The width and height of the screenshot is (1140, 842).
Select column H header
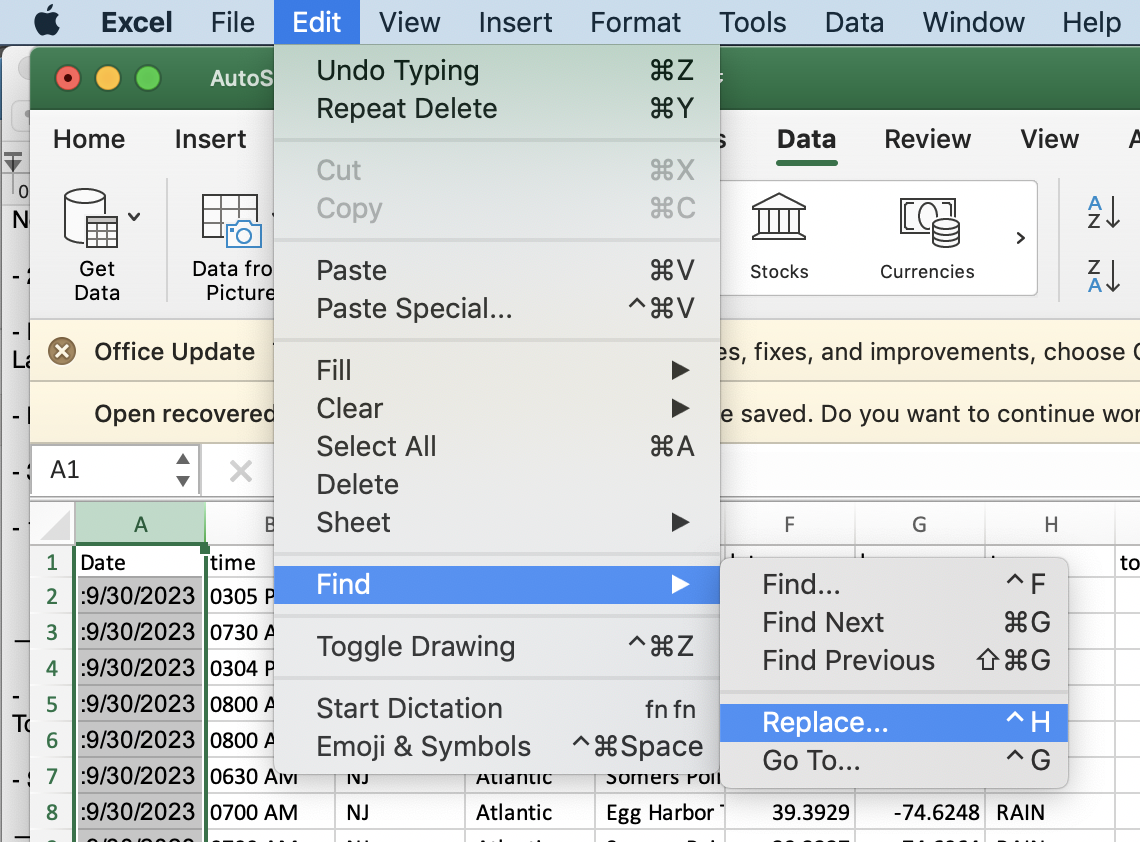[1050, 524]
